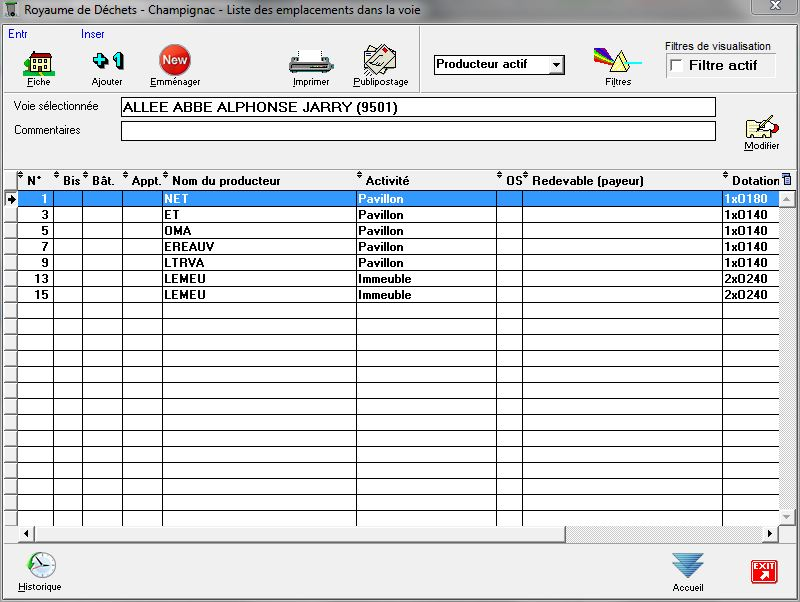The height and width of the screenshot is (602, 800).
Task: Sort by the Activité column header
Action: [x=388, y=181]
